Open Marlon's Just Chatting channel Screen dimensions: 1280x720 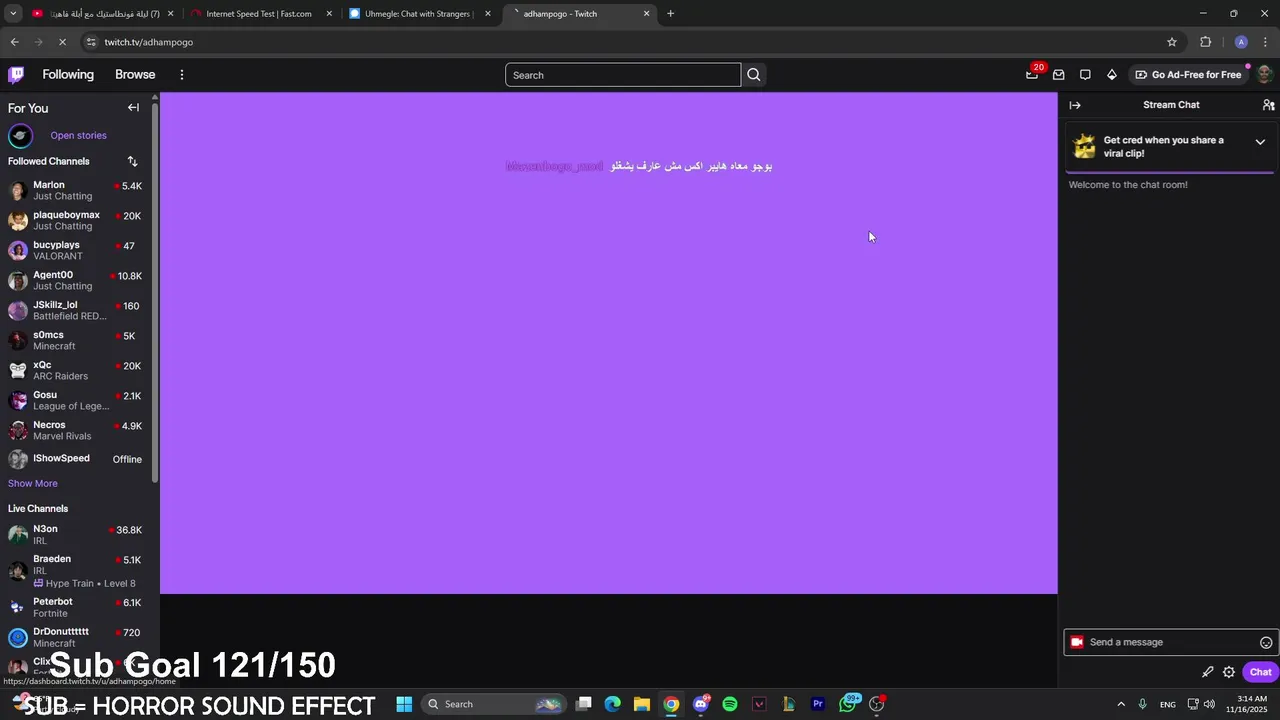pos(76,190)
